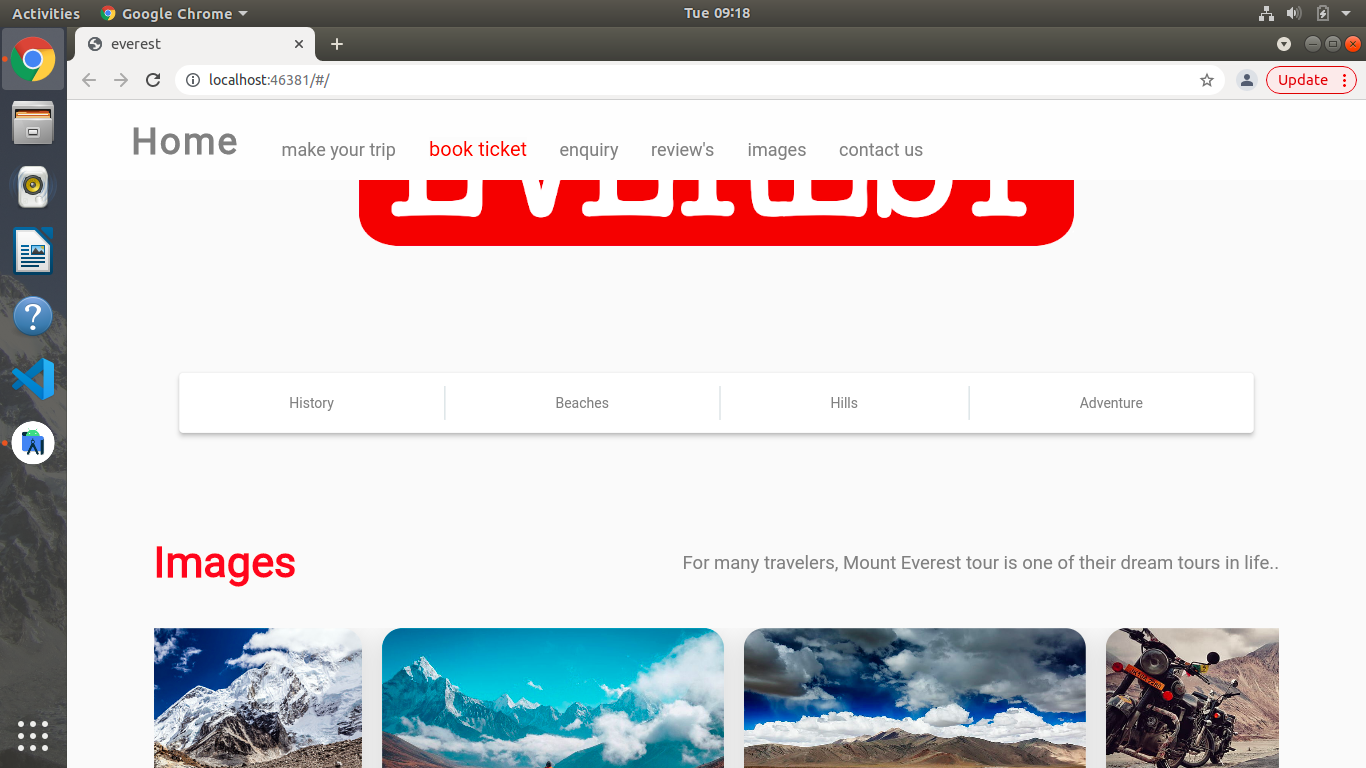Viewport: 1366px width, 768px height.
Task: Open the Google Chrome application menu dropdown
Action: (173, 13)
